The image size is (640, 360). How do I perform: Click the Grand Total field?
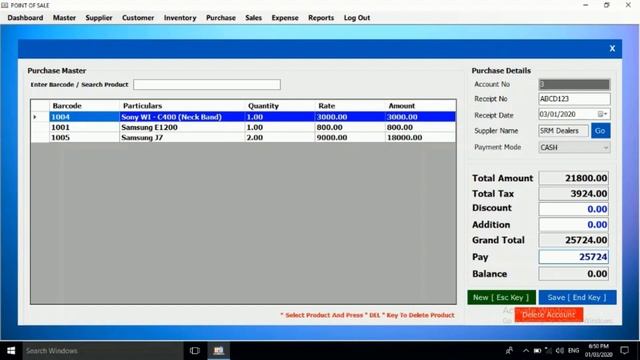(x=573, y=240)
